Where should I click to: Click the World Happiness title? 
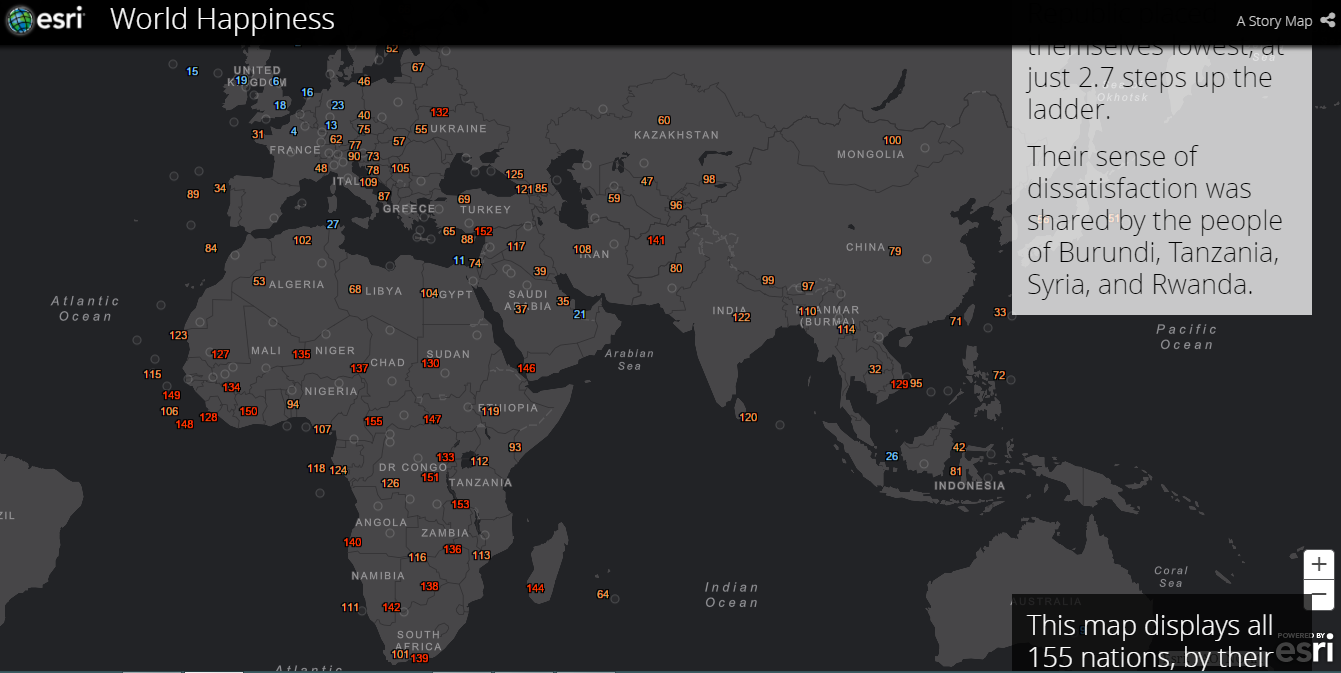click(x=222, y=19)
